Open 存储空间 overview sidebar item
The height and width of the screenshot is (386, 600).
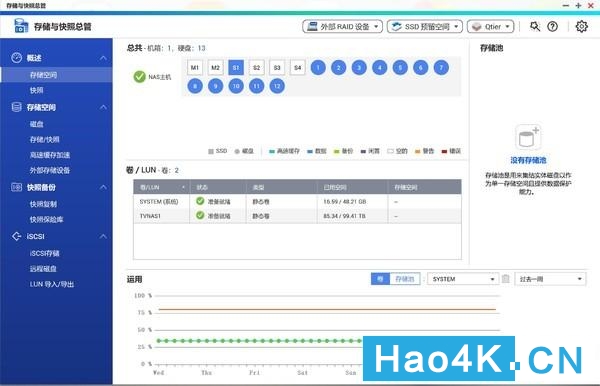coord(56,75)
